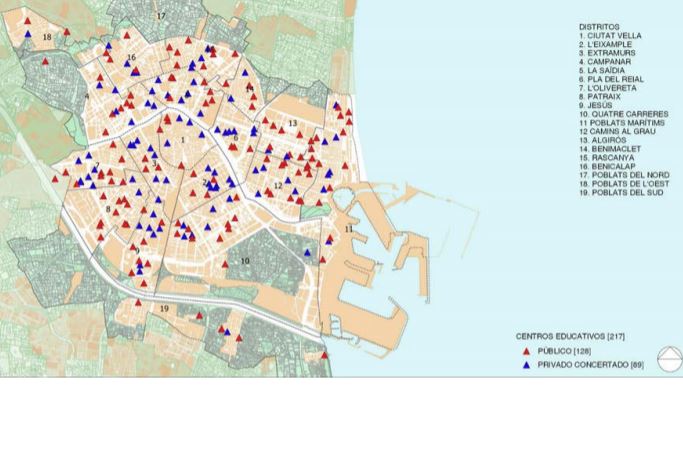The image size is (683, 472).
Task: Click district number 11 near the port
Action: point(349,230)
